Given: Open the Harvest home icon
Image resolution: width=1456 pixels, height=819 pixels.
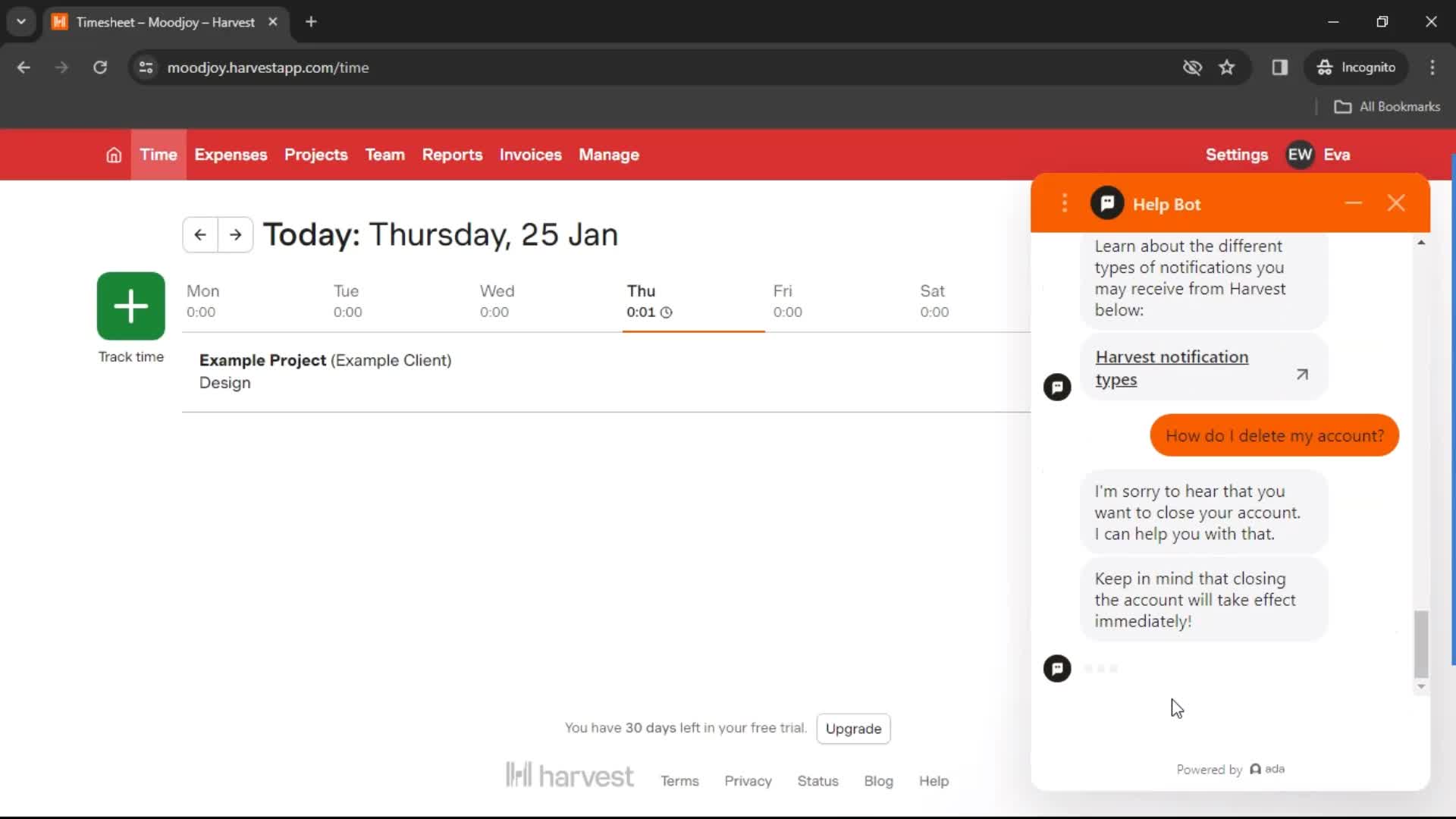Looking at the screenshot, I should click(114, 155).
